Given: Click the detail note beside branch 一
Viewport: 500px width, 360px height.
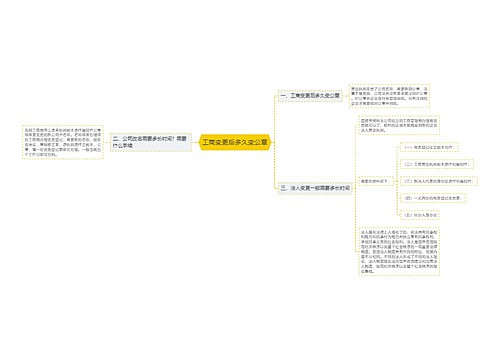Looking at the screenshot, I should tap(389, 96).
